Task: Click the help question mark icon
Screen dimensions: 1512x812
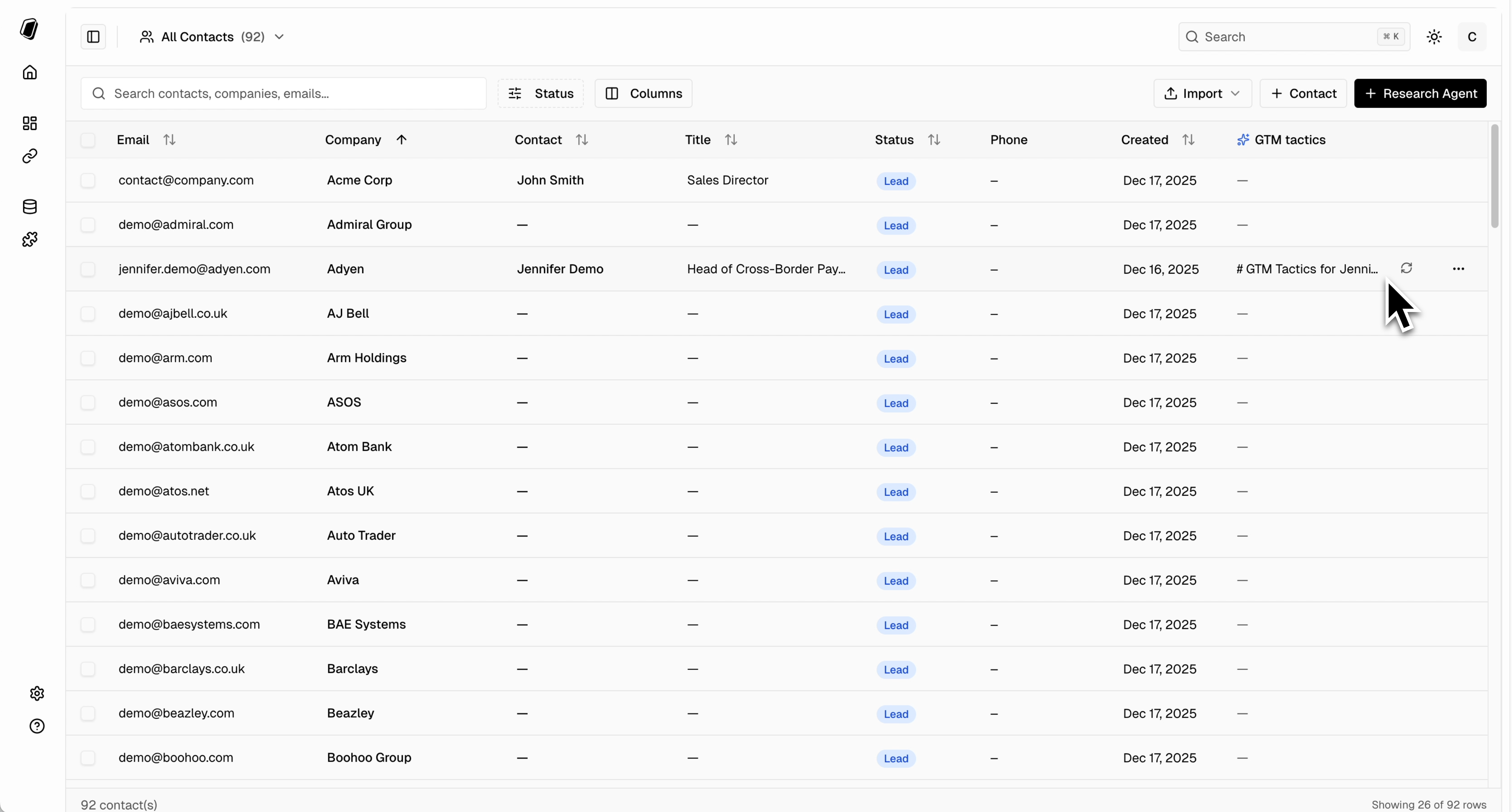Action: pos(37,726)
